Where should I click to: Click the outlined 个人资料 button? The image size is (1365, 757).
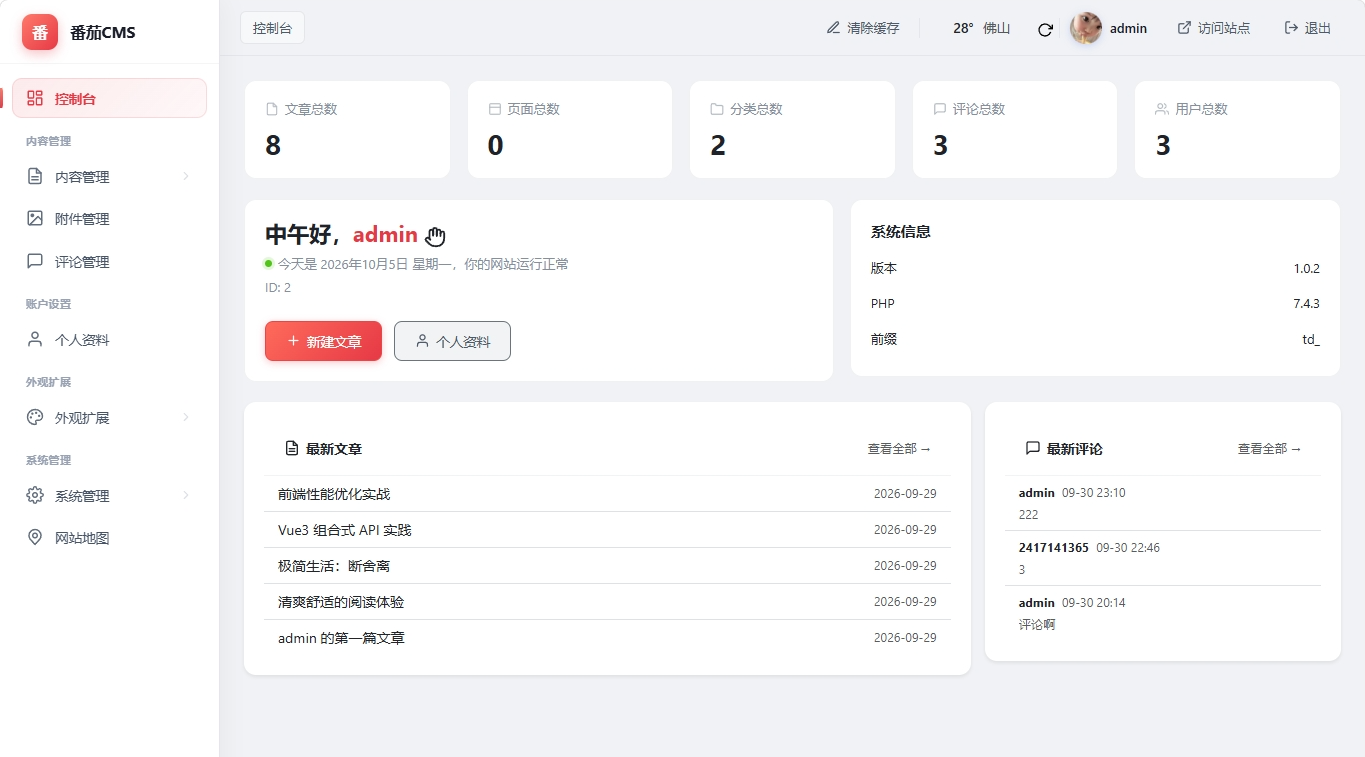point(452,341)
